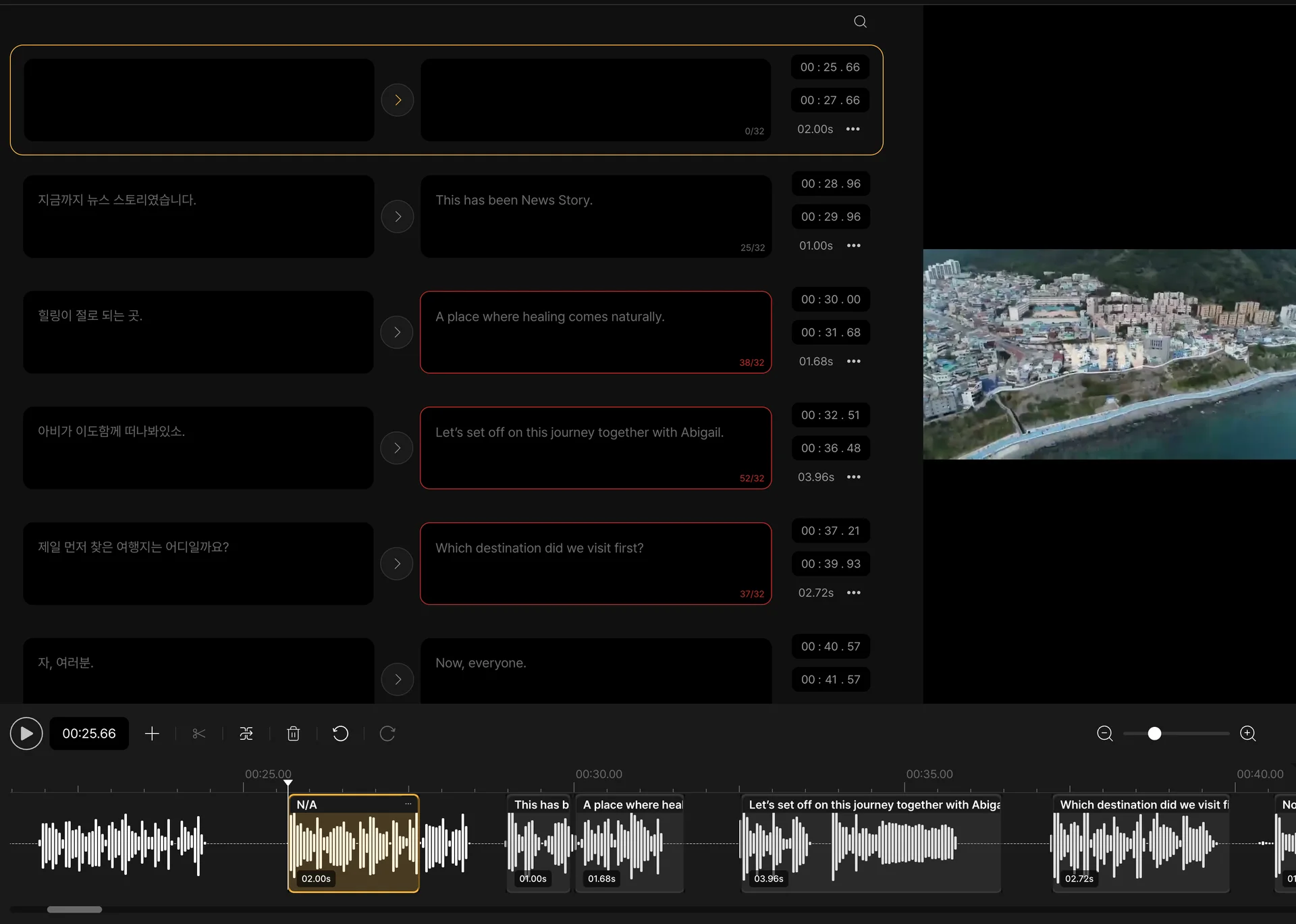
Task: Click the undo arrow icon
Action: (340, 734)
